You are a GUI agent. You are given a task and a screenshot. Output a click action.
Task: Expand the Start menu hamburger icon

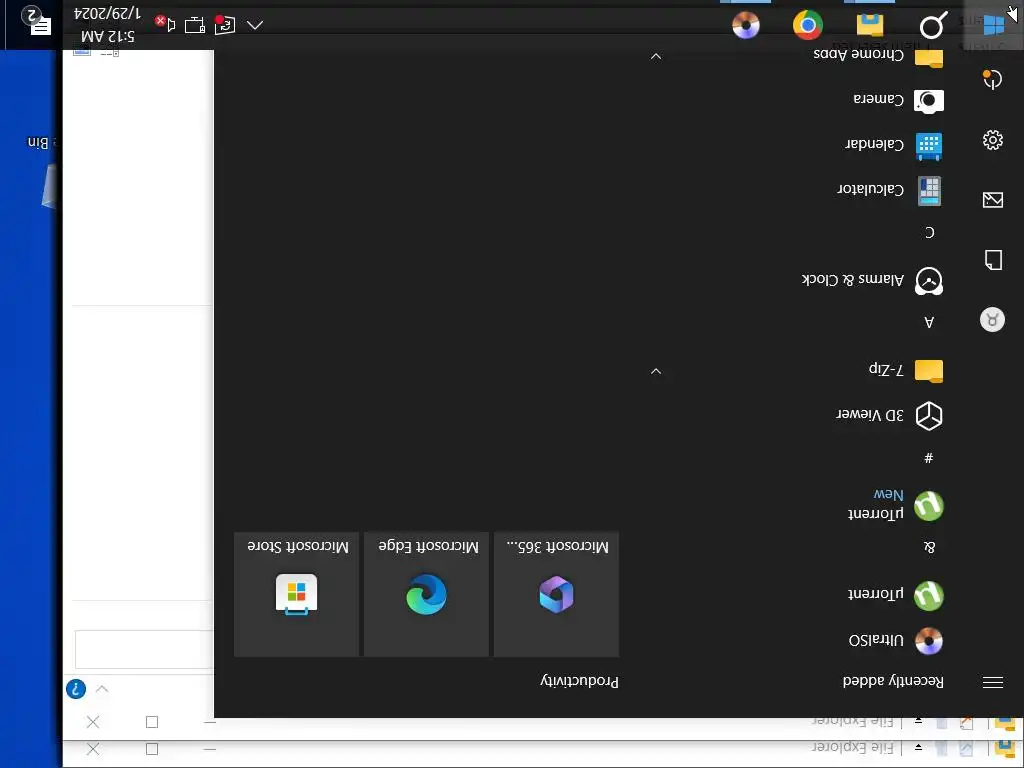tap(993, 682)
